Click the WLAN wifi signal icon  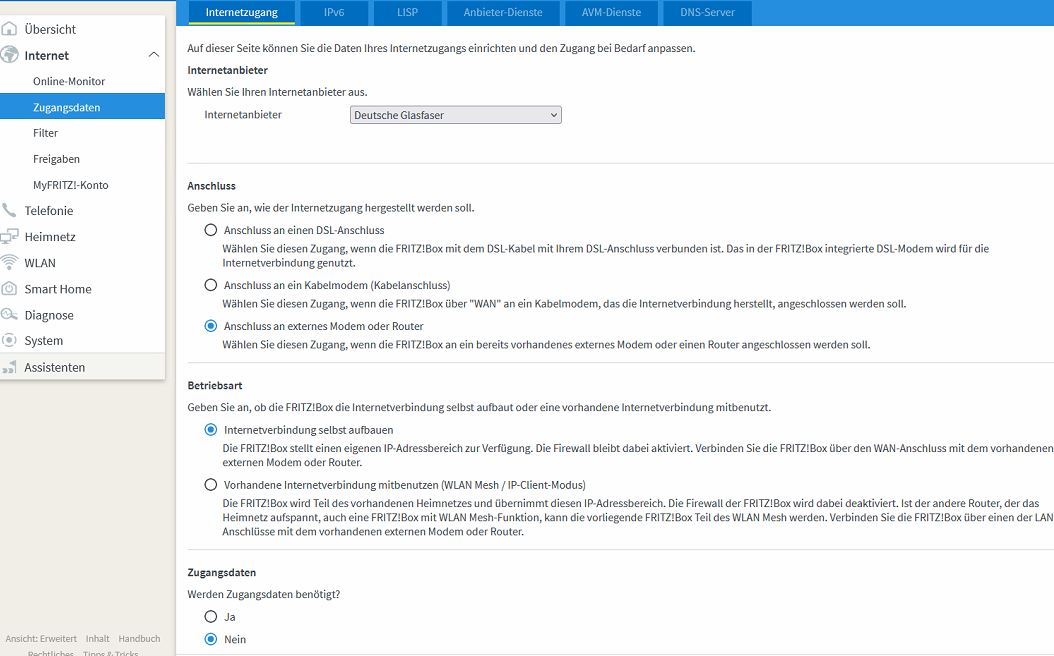coord(9,263)
